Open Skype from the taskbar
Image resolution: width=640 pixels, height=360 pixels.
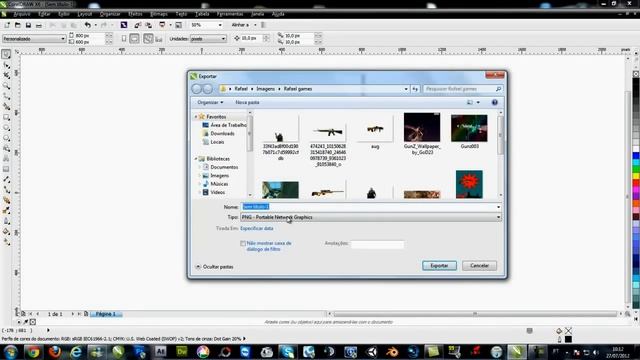tap(287, 352)
